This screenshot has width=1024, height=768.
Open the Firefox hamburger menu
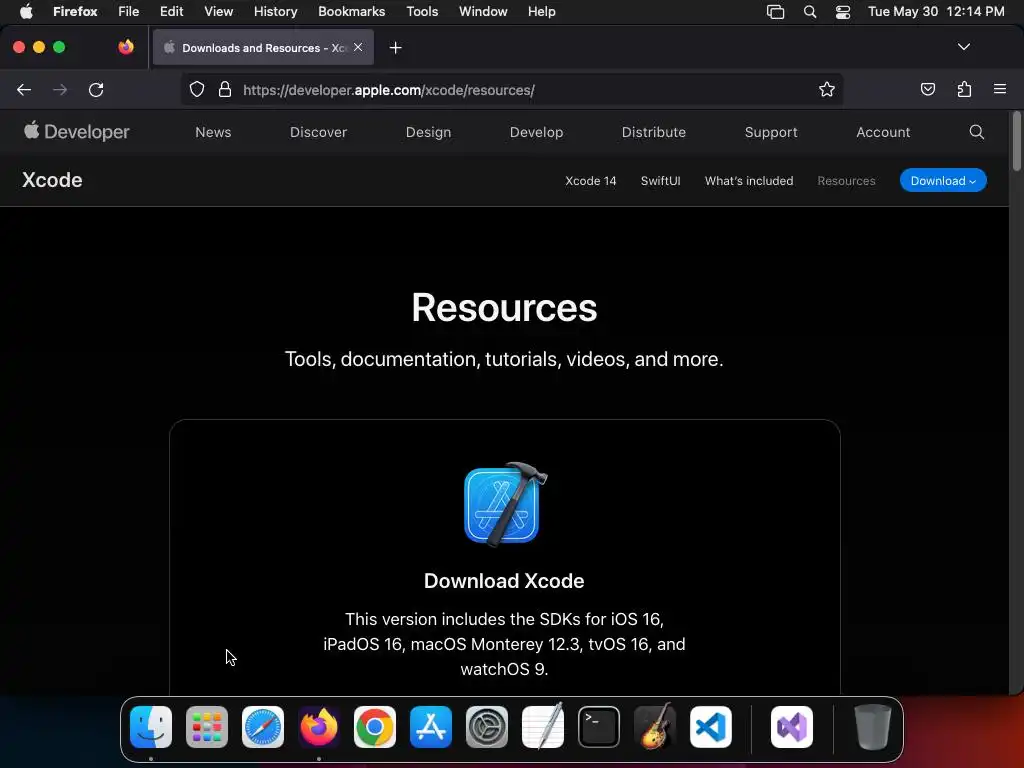[x=1000, y=89]
